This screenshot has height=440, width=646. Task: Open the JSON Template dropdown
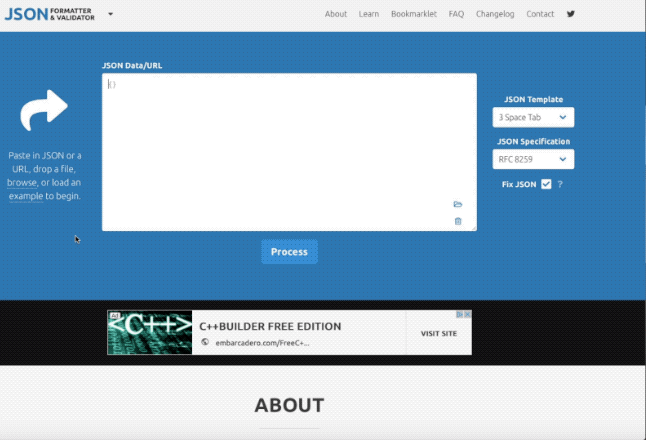pos(533,118)
